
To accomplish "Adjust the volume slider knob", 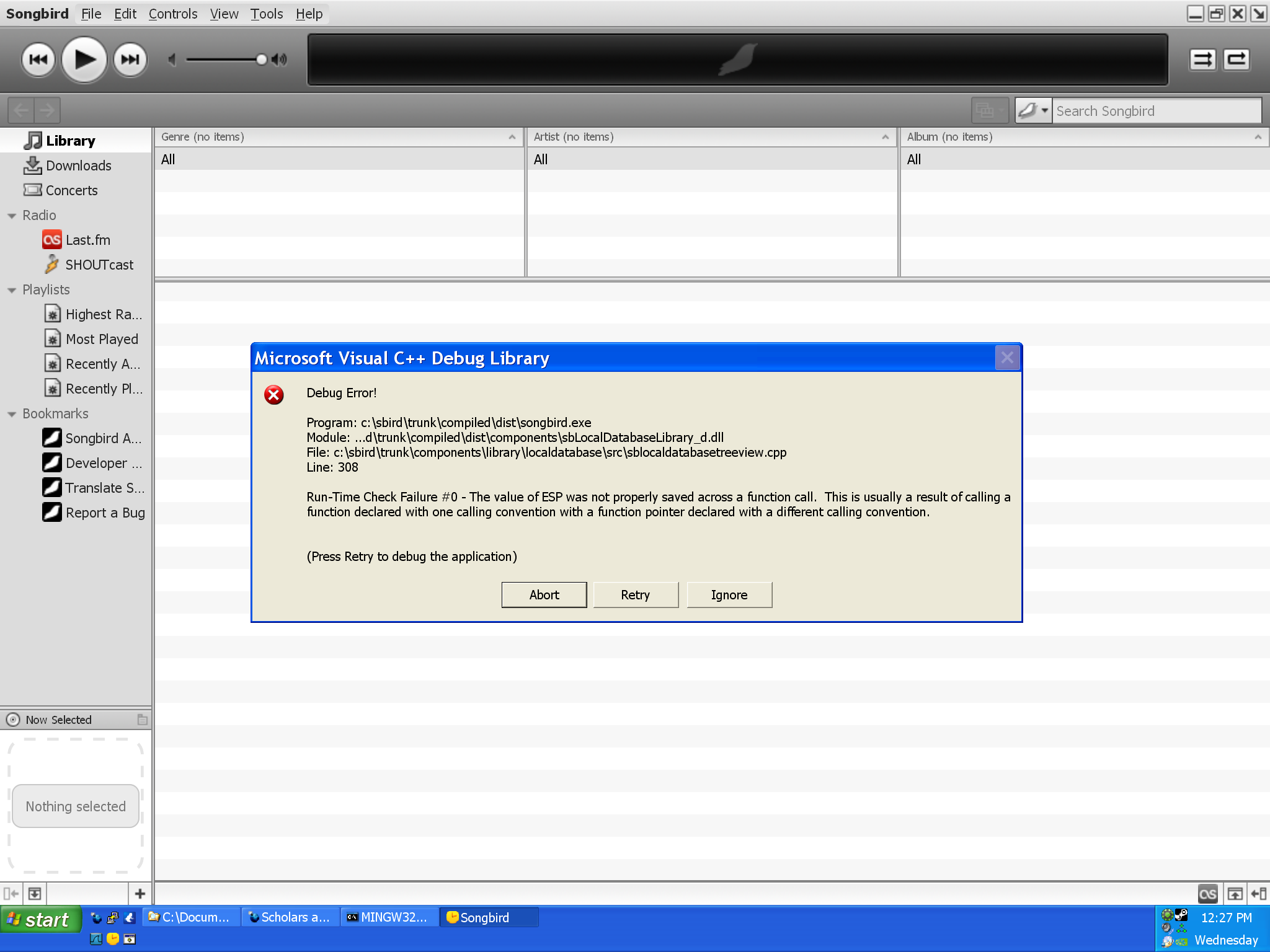I will [x=262, y=59].
